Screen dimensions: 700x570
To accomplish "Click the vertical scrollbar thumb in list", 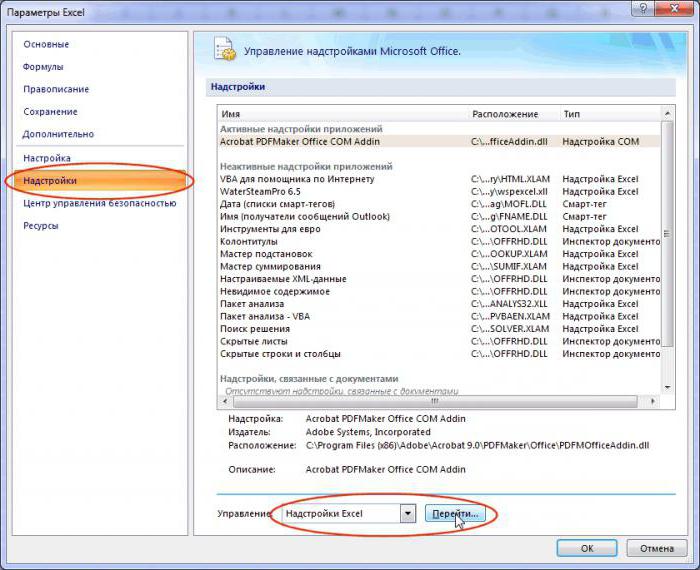I will point(667,233).
